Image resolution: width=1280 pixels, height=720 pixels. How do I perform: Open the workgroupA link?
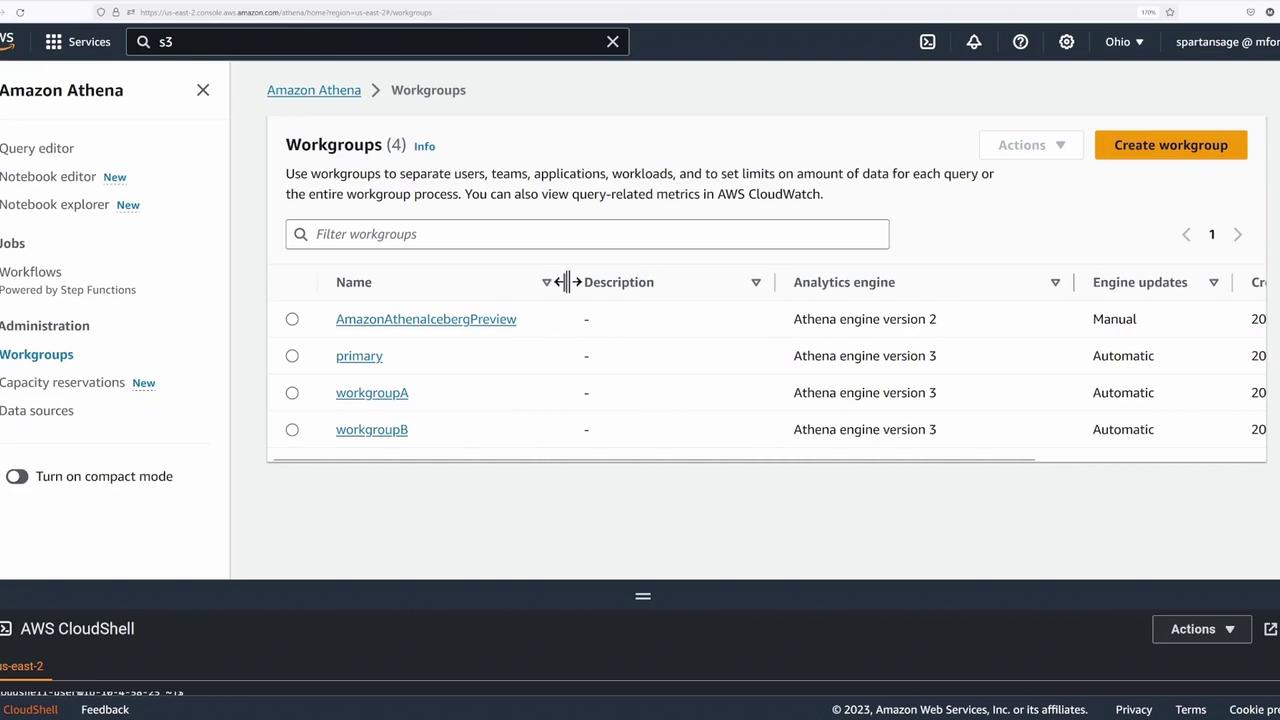tap(372, 393)
